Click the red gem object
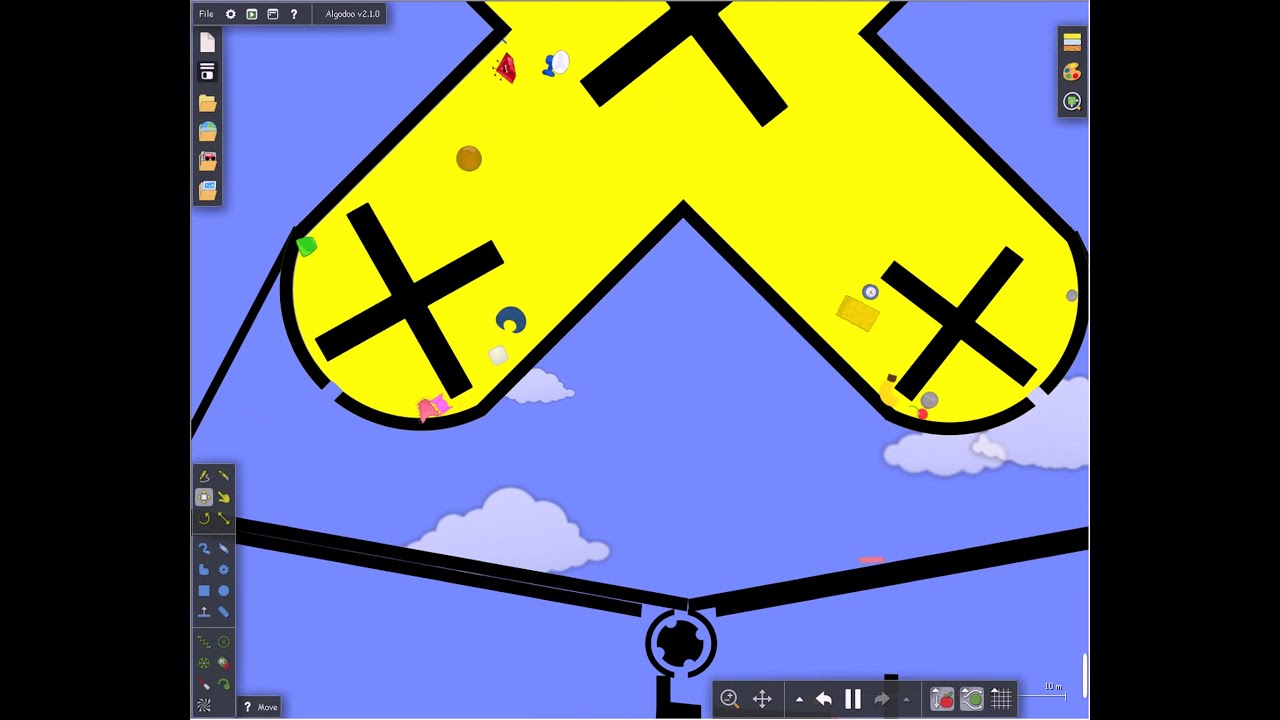The width and height of the screenshot is (1280, 720). [x=505, y=68]
